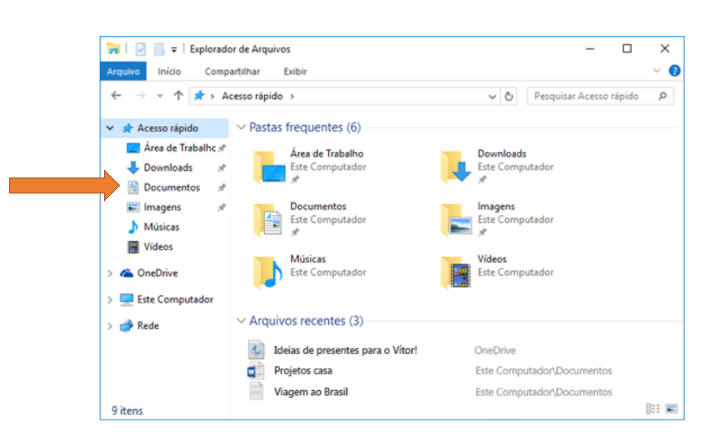Select OneDrive in the navigation pane
The width and height of the screenshot is (711, 443).
click(157, 273)
